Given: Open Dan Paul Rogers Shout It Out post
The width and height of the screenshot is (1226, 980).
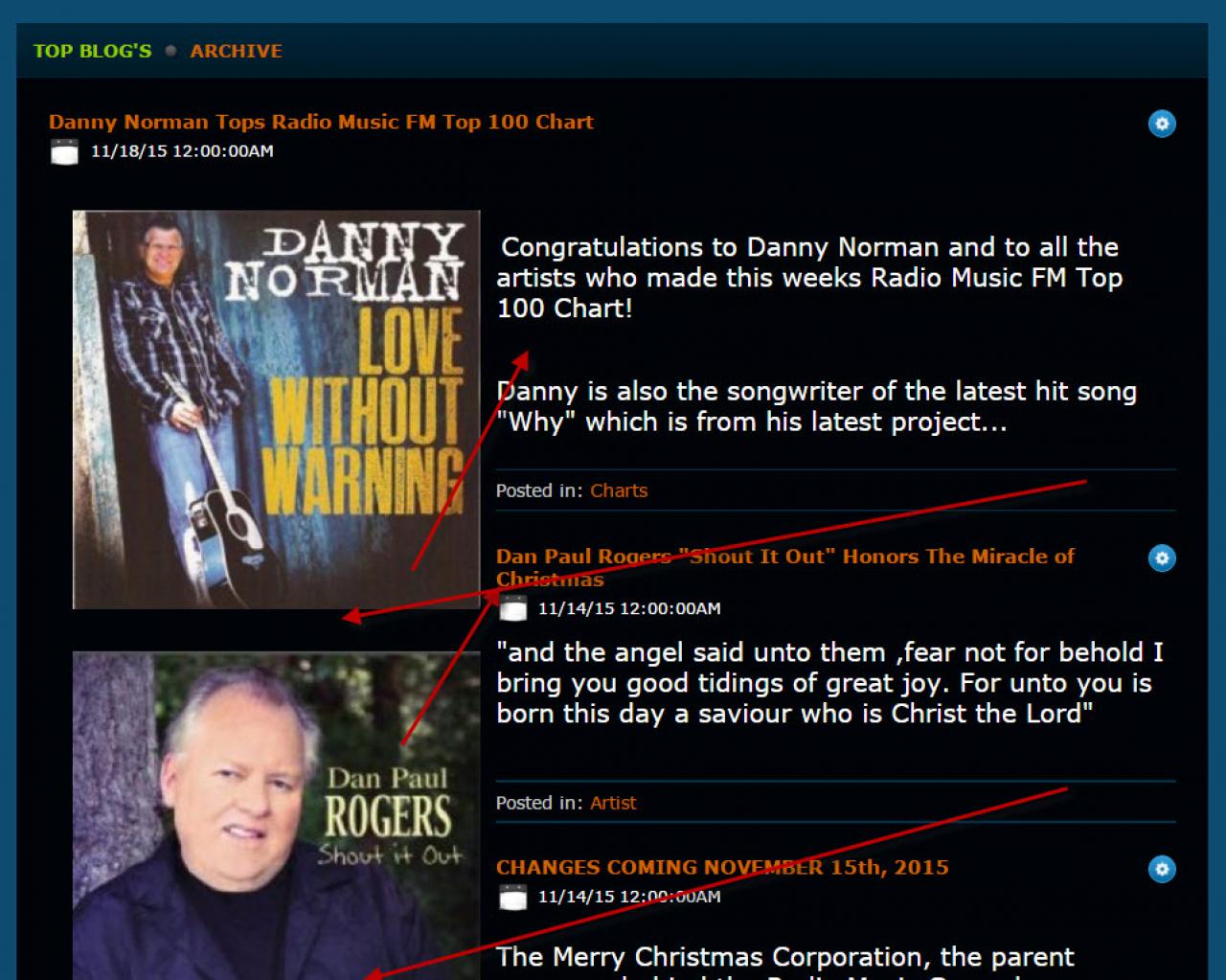Looking at the screenshot, I should 785,567.
